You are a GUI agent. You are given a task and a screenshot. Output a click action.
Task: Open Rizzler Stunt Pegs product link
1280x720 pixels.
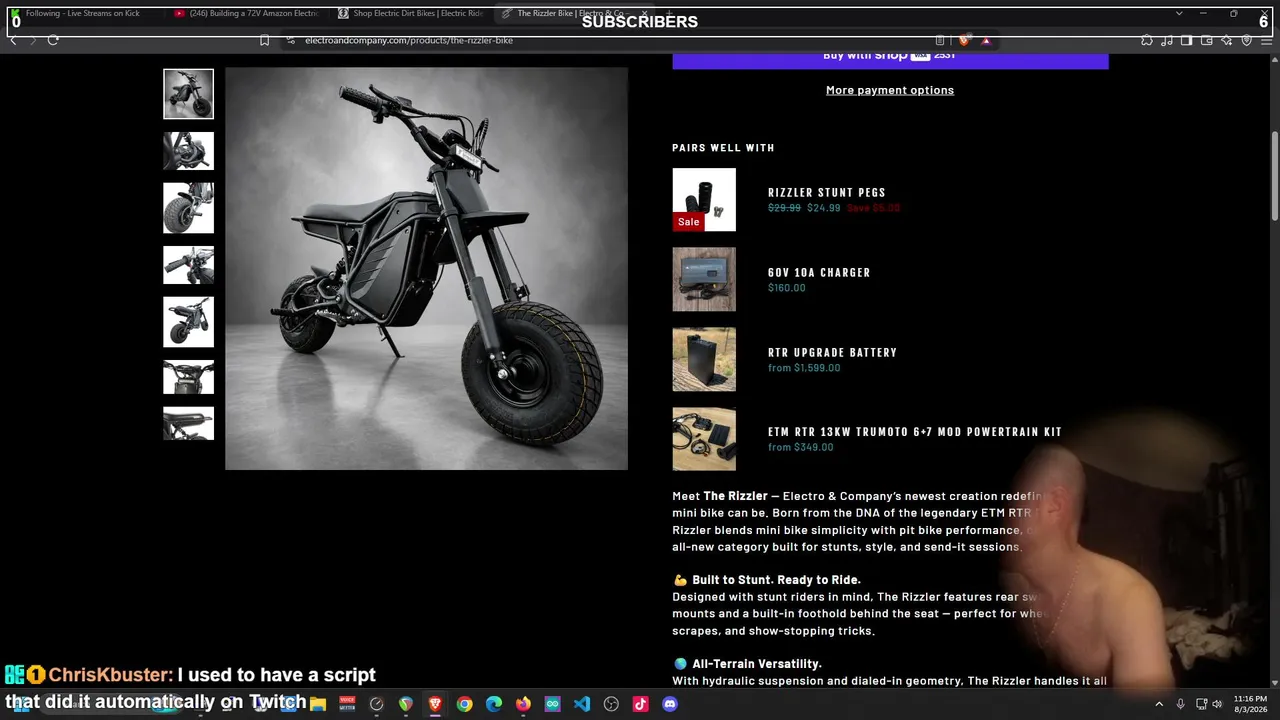pos(827,193)
